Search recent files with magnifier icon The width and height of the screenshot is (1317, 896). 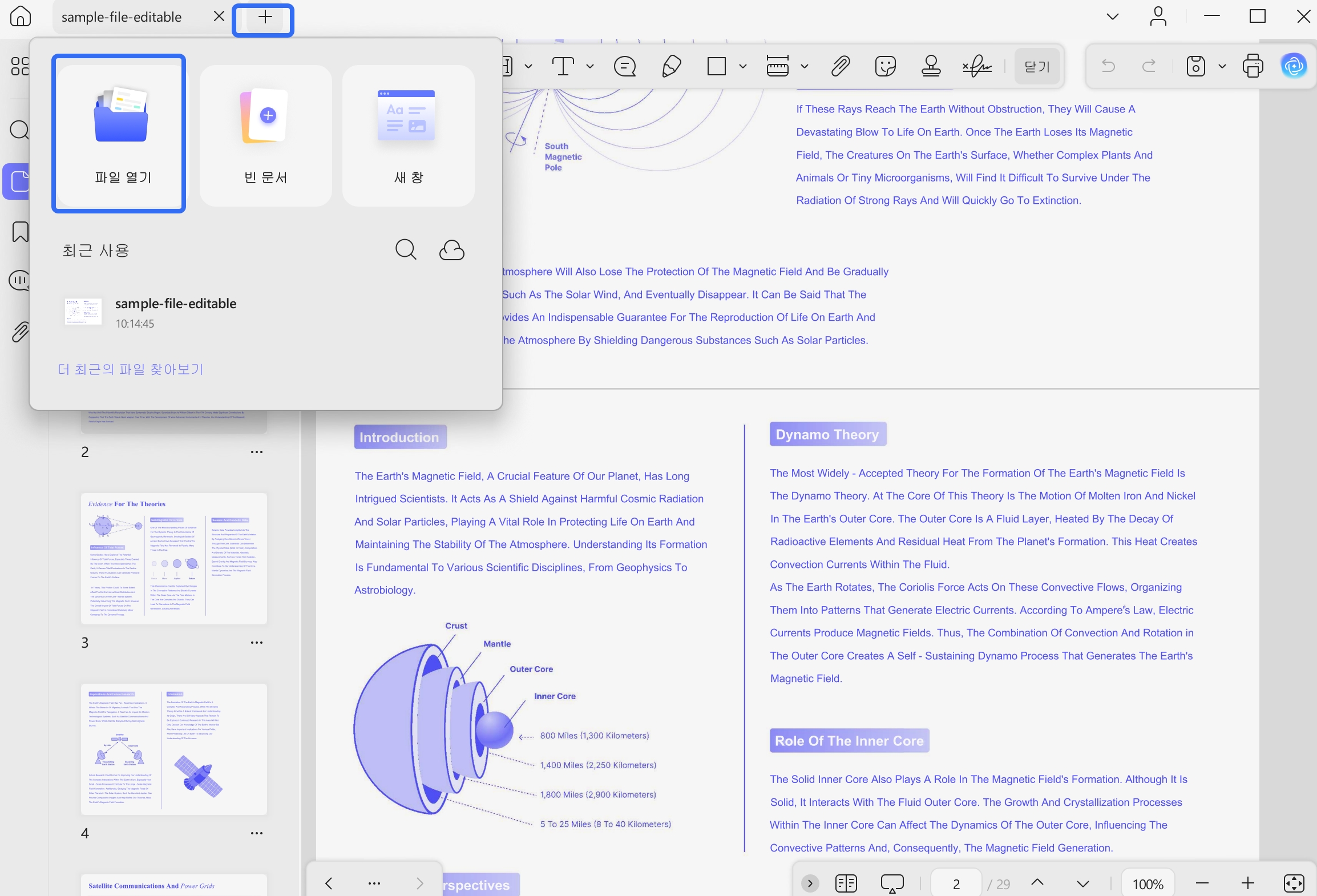(406, 250)
